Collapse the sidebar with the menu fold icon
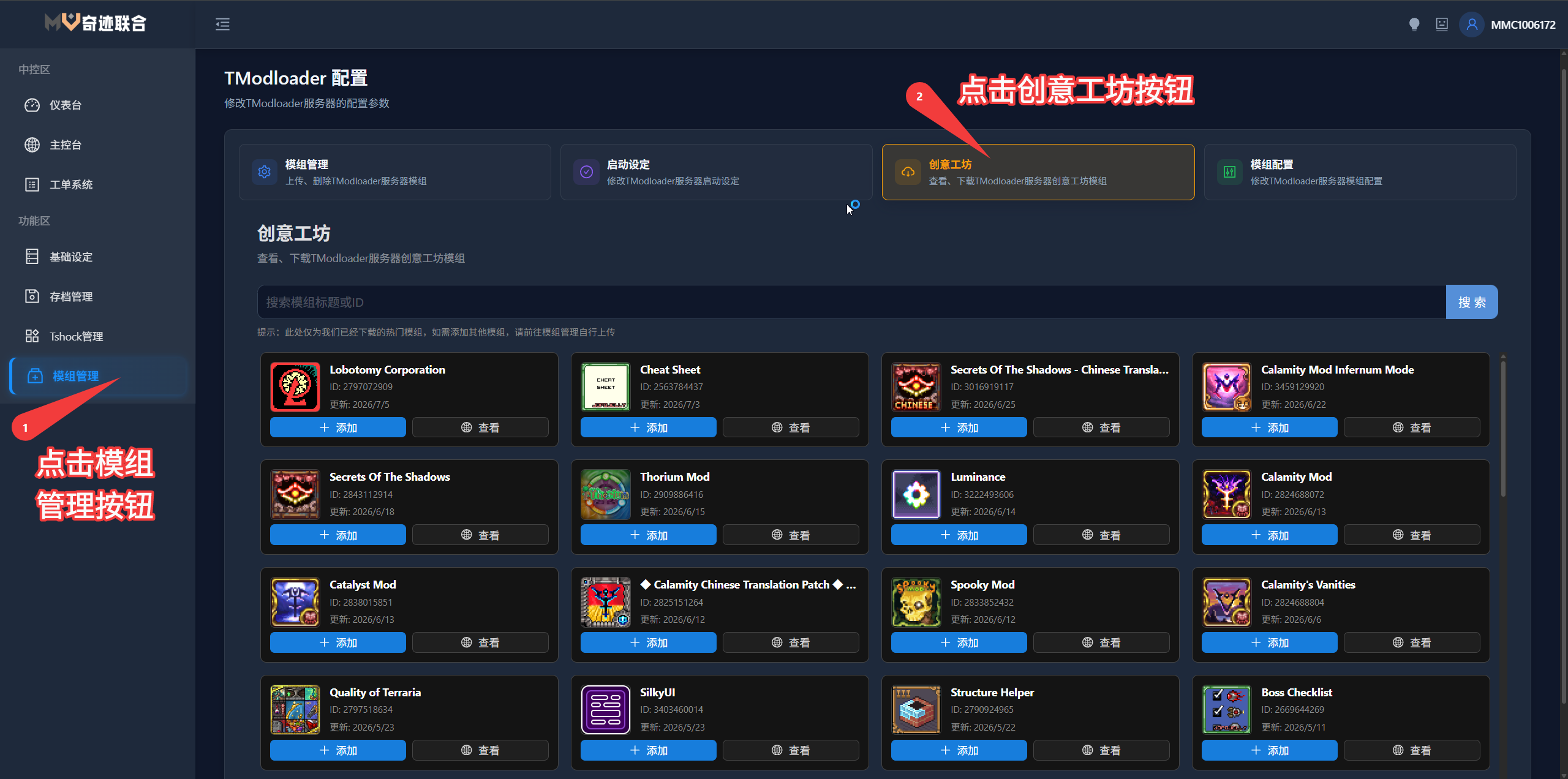The image size is (1568, 779). [x=222, y=24]
